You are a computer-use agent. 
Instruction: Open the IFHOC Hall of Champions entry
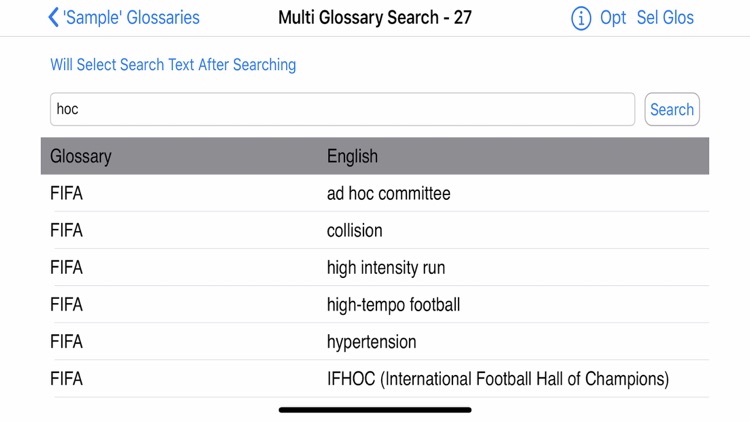click(497, 379)
